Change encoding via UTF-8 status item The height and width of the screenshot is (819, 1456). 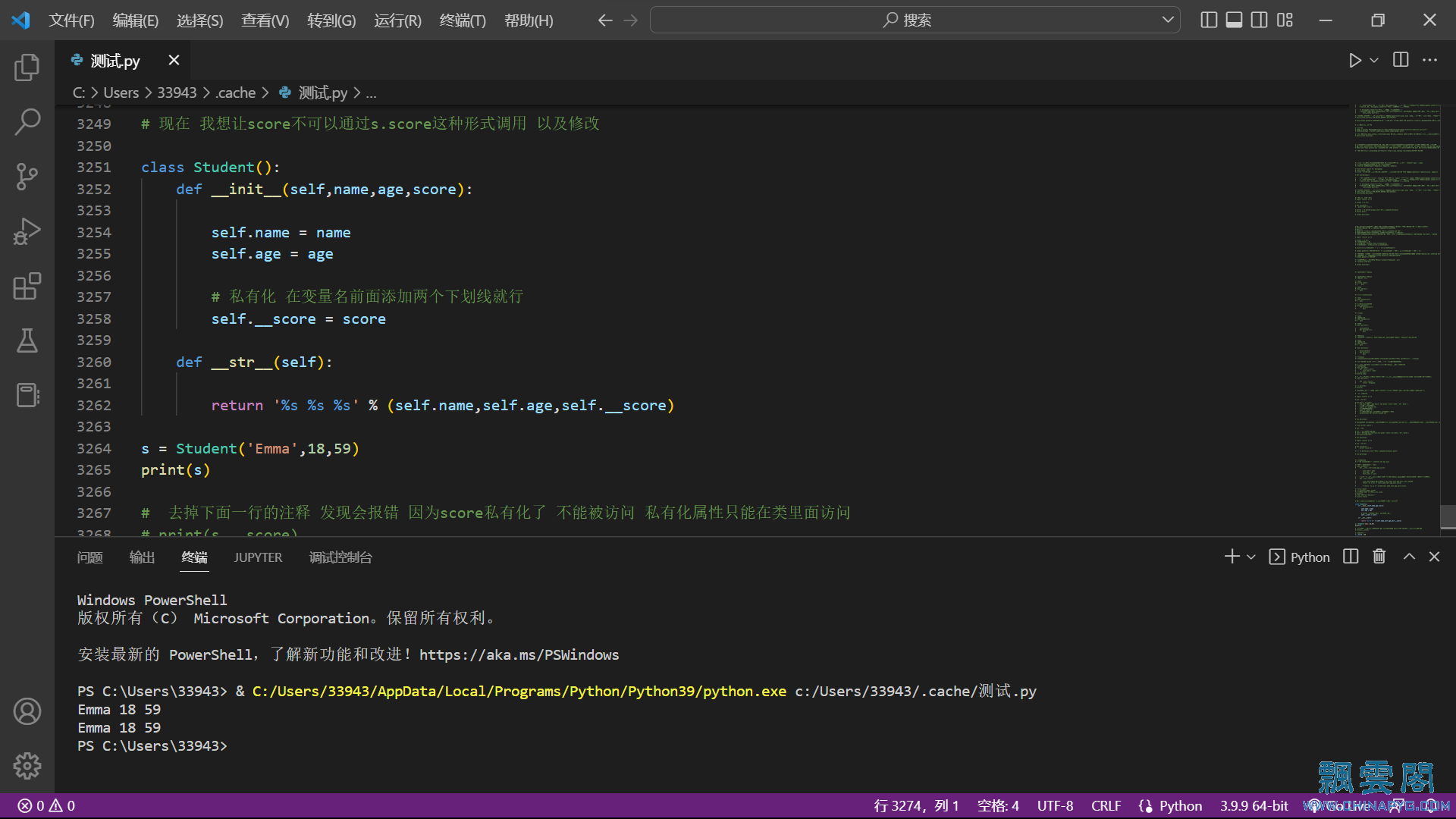[1055, 805]
